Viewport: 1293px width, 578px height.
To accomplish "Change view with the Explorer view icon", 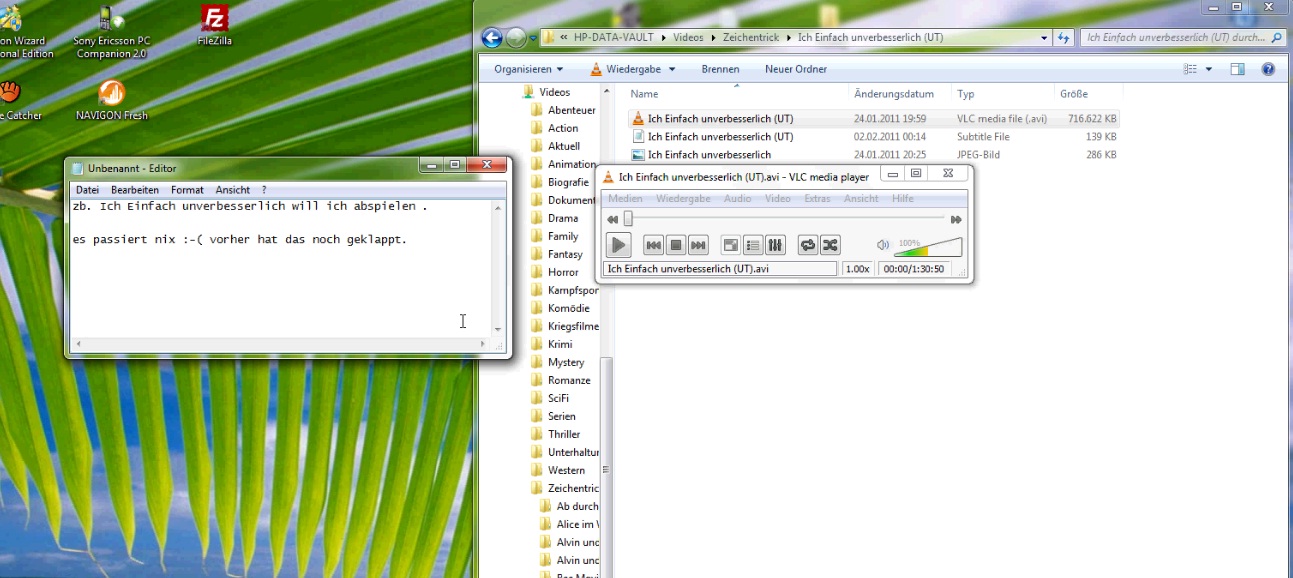I will click(1190, 69).
